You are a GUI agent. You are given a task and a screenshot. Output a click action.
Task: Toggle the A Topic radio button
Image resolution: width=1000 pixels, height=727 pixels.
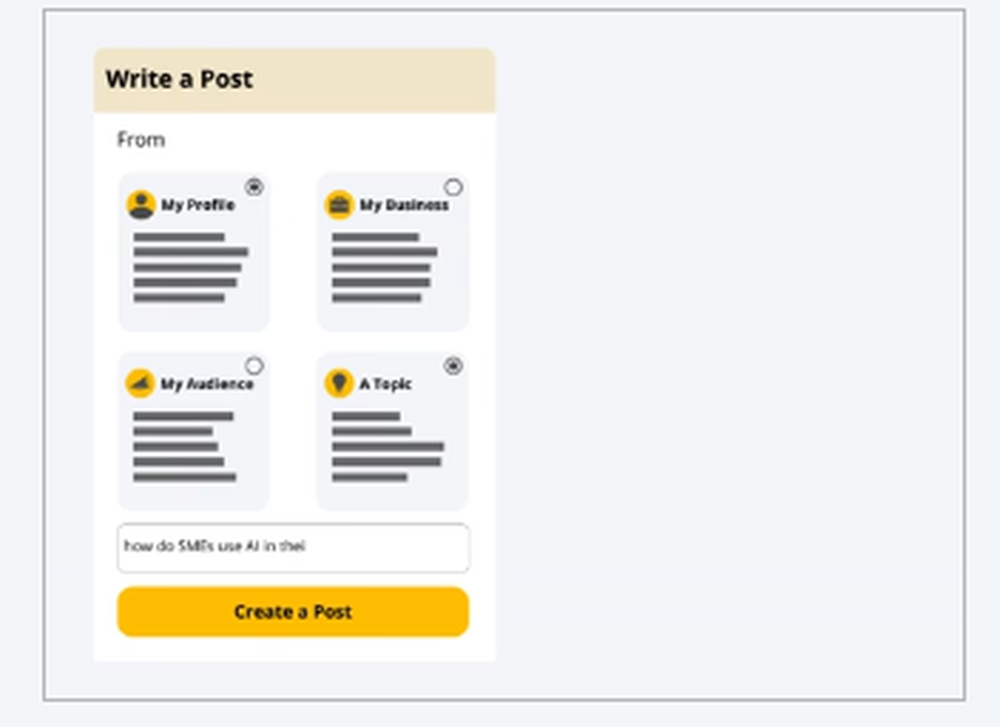pos(453,366)
